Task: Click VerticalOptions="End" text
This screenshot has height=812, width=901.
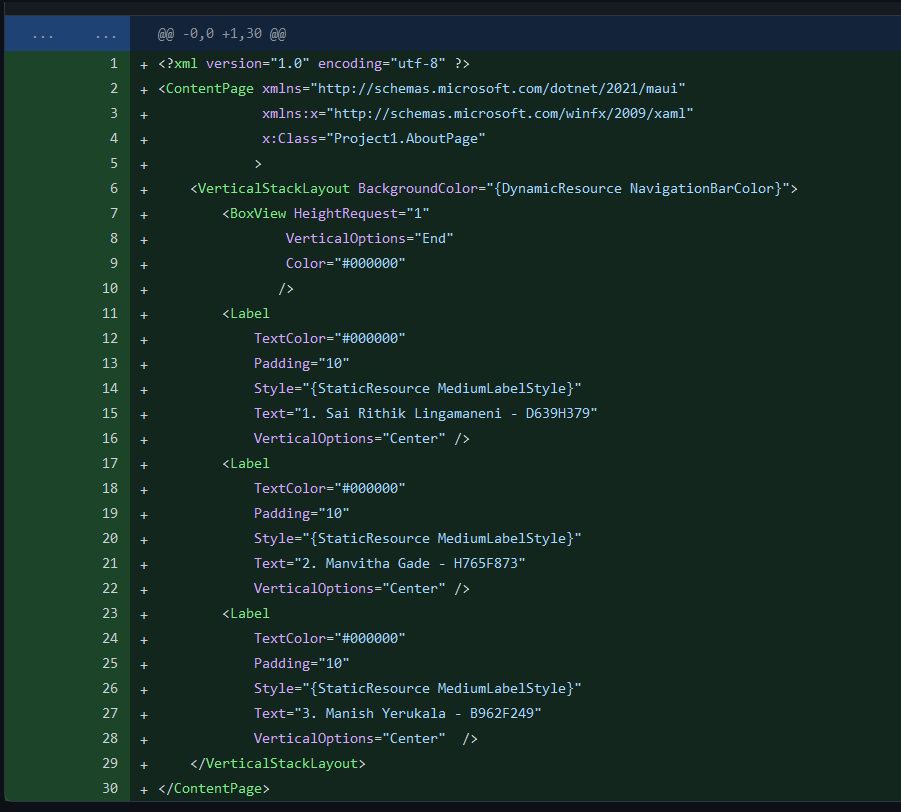Action: [369, 238]
